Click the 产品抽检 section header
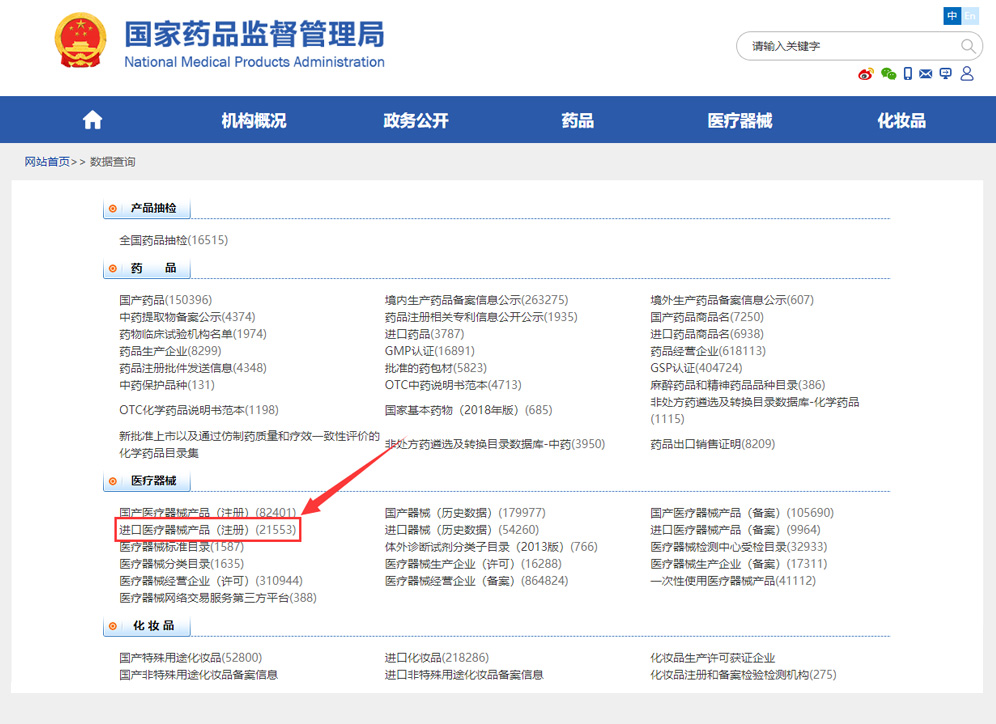Screen dimensions: 996x724 click(153, 209)
